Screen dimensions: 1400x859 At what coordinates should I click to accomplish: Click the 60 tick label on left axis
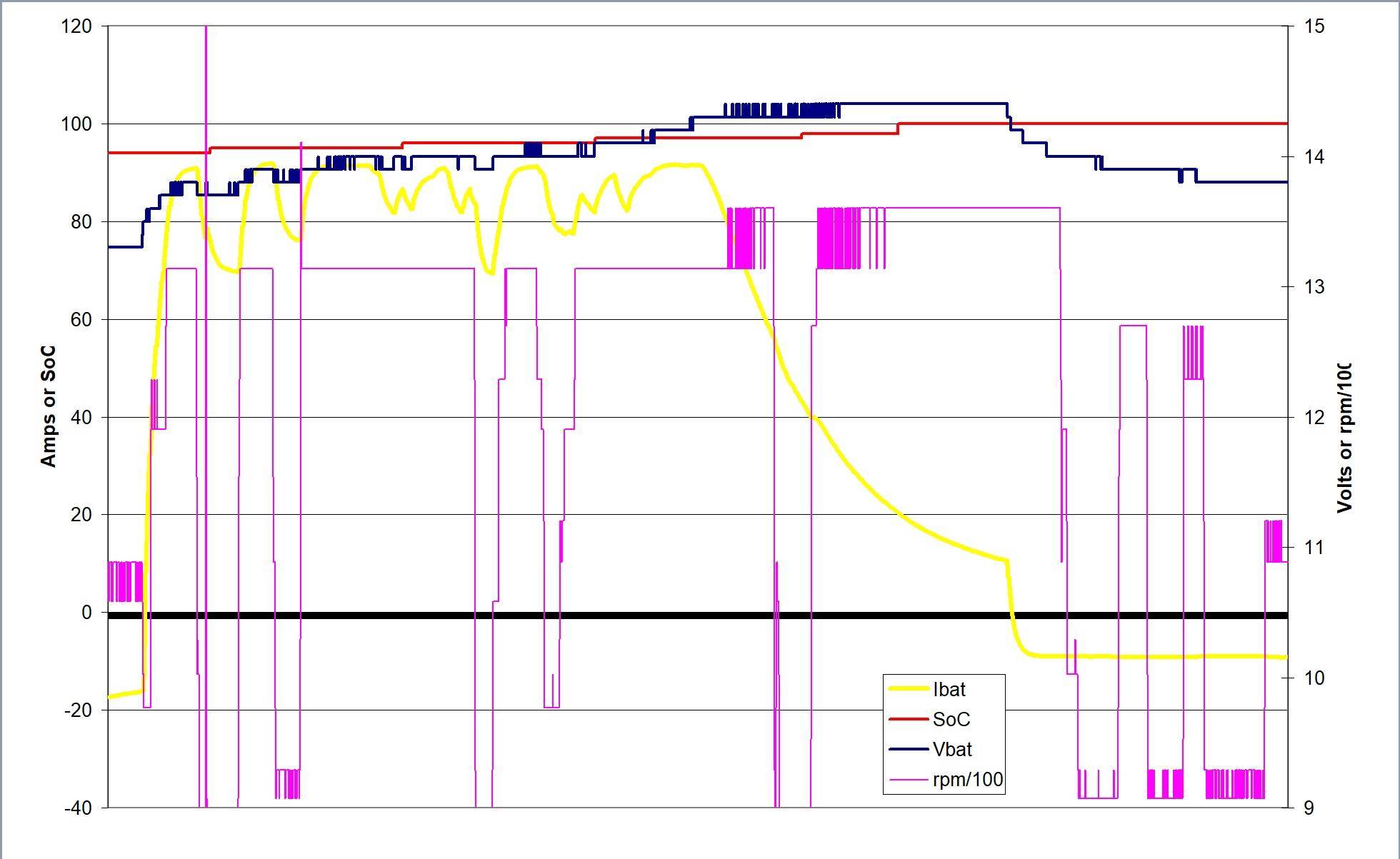[x=81, y=319]
